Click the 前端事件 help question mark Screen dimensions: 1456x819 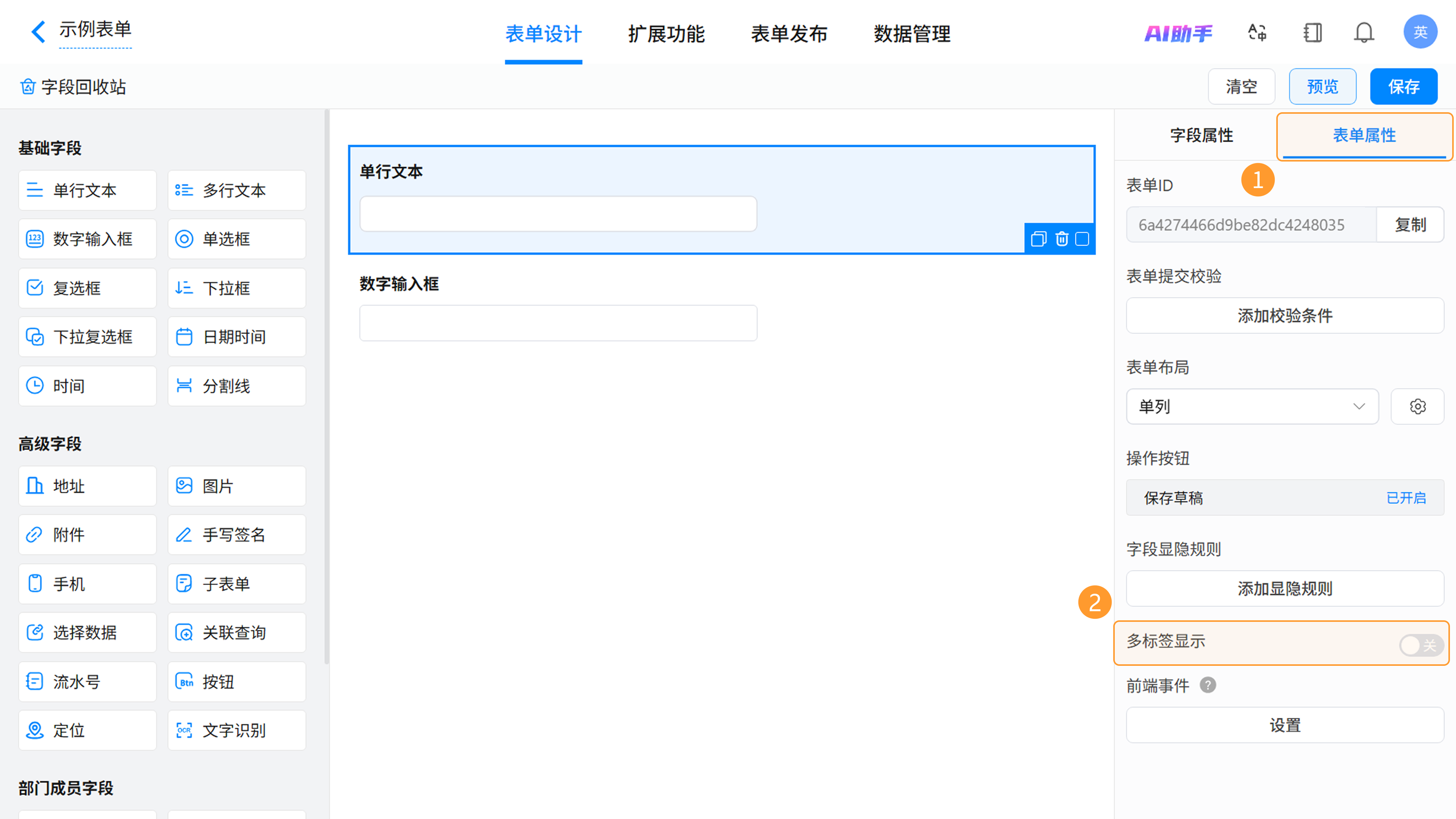(x=1208, y=685)
